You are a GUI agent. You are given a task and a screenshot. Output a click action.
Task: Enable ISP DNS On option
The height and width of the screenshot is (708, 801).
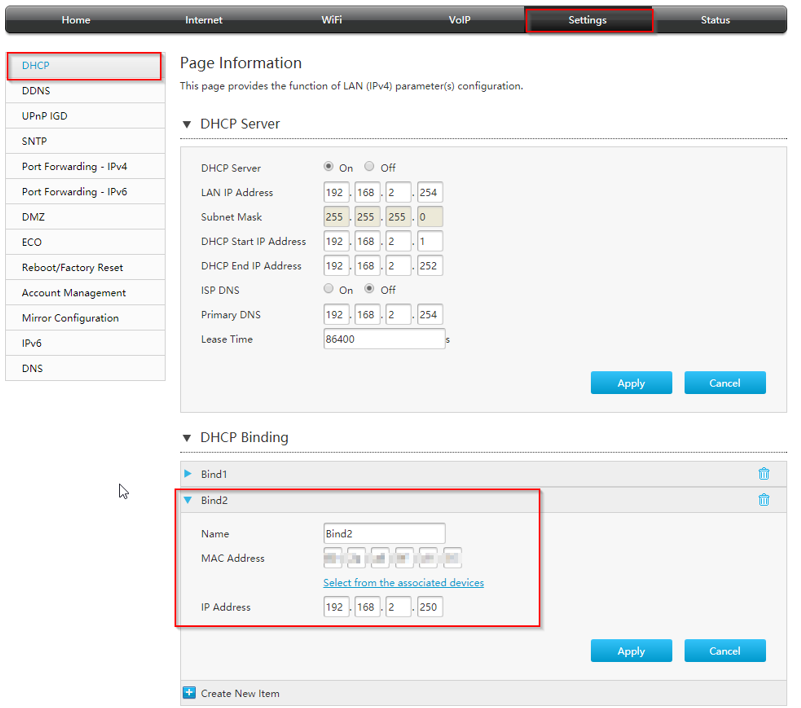pos(329,289)
